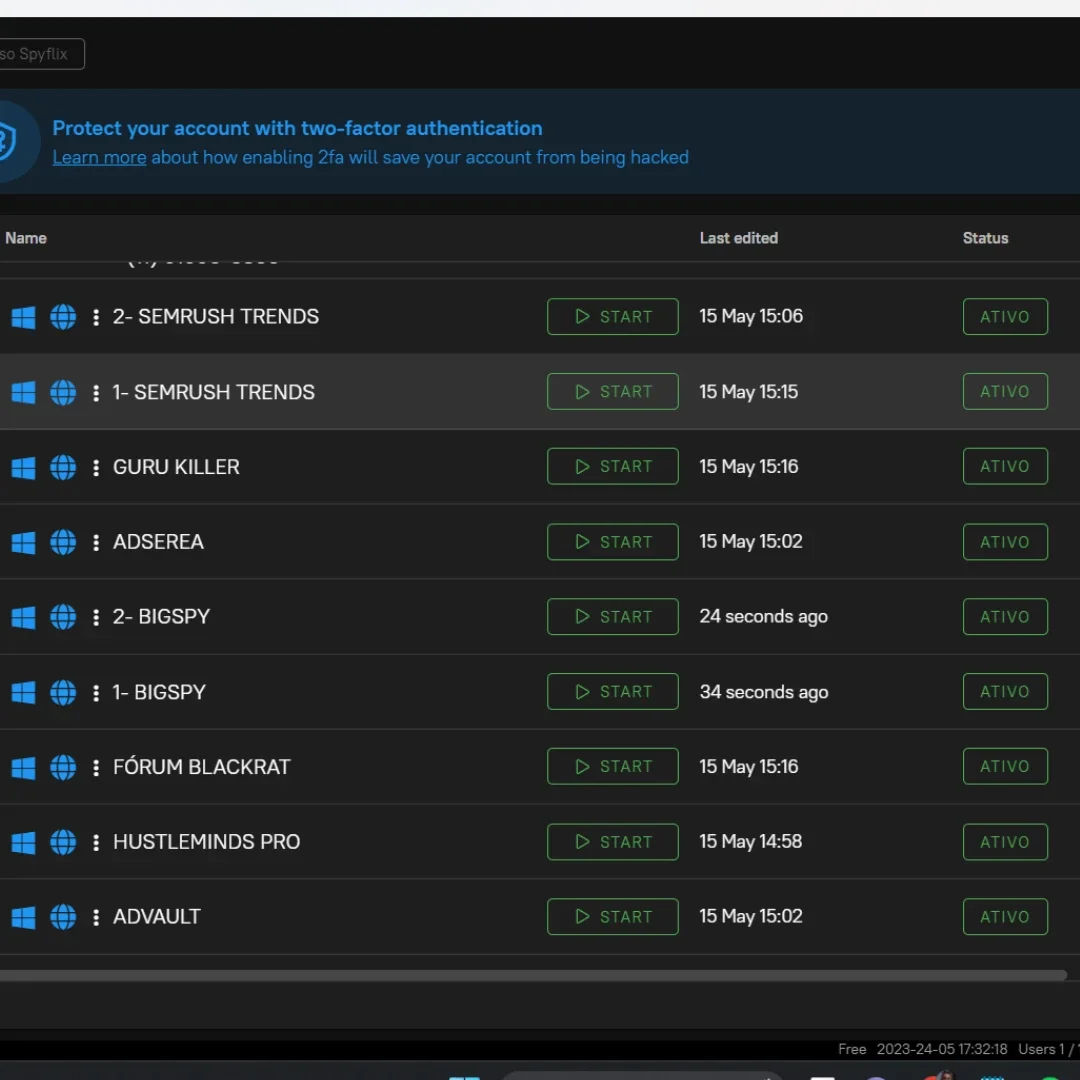Start the 2- BIGSPY profile
This screenshot has height=1080, width=1080.
[x=612, y=617]
